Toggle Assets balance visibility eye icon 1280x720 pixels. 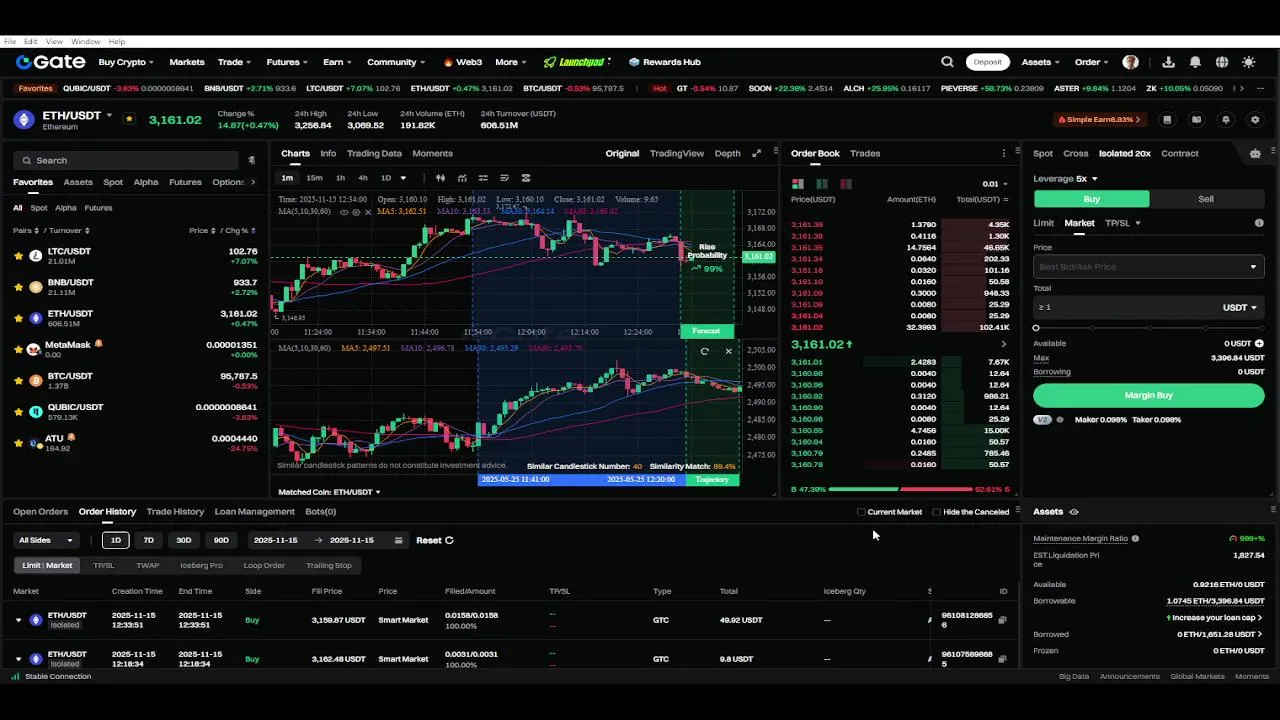[x=1074, y=512]
